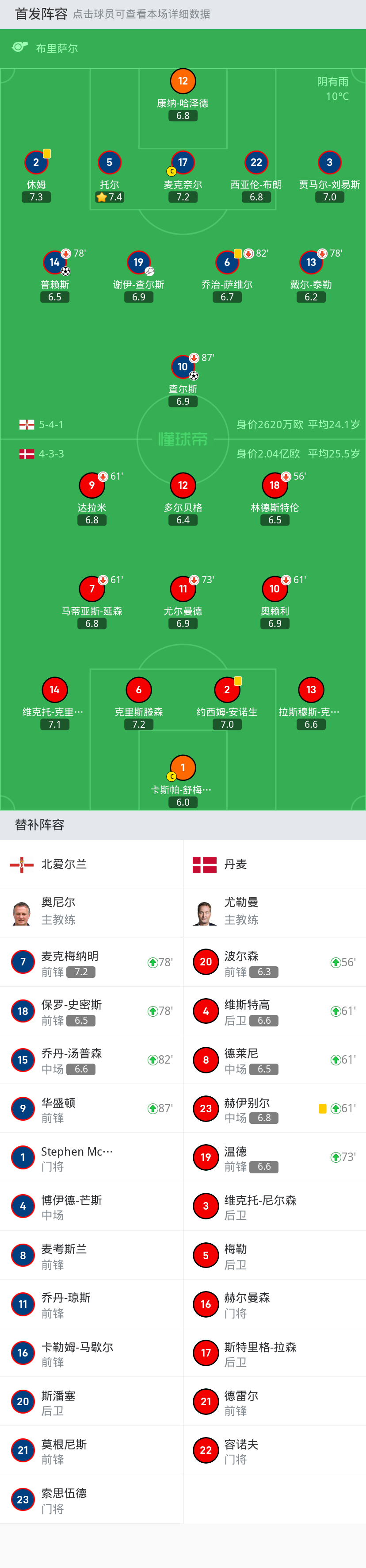The width and height of the screenshot is (366, 1568).
Task: Select captain 17 麦克奈尔 jersey icon
Action: coord(183,162)
